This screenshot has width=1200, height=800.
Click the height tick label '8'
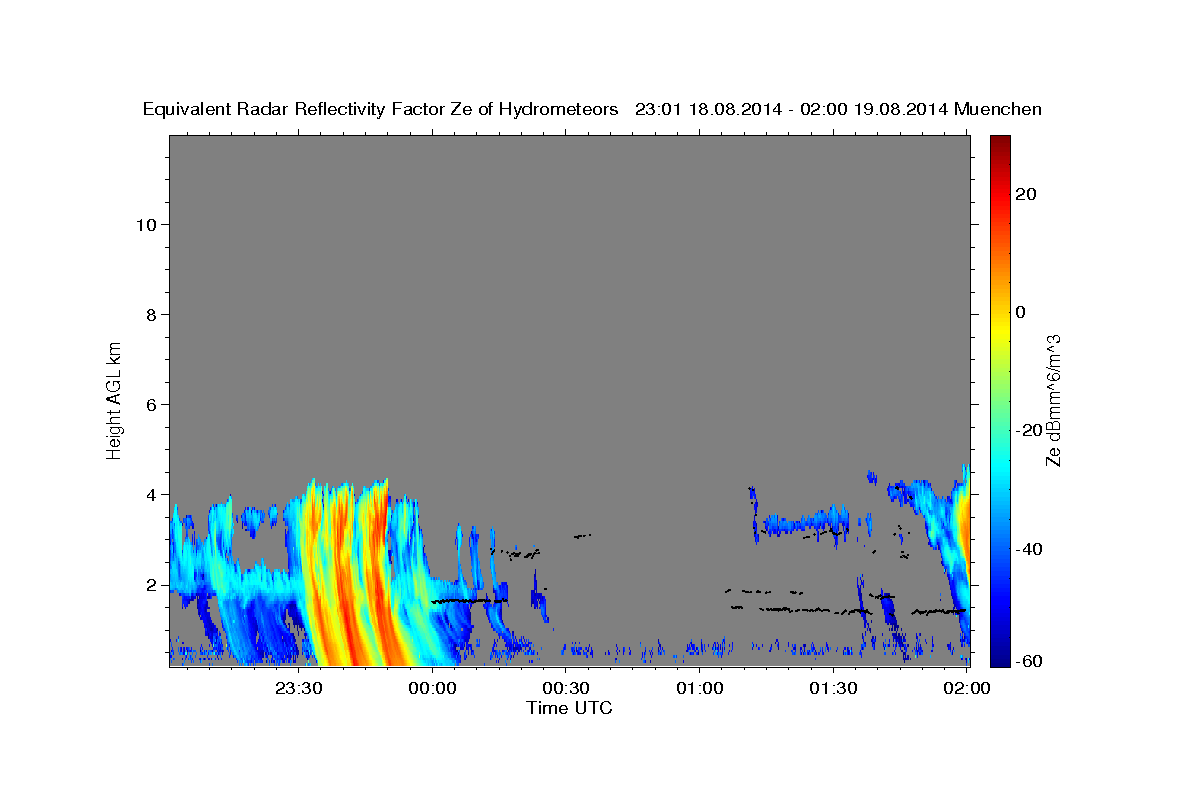click(x=151, y=314)
